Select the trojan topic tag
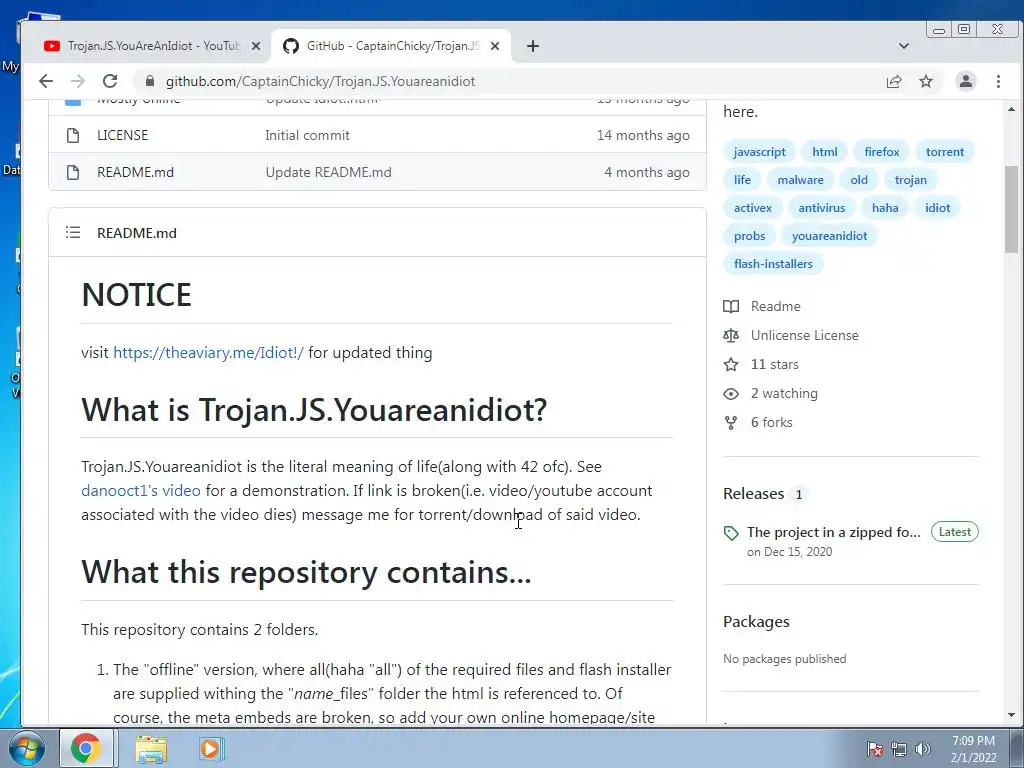This screenshot has height=768, width=1024. coord(910,180)
